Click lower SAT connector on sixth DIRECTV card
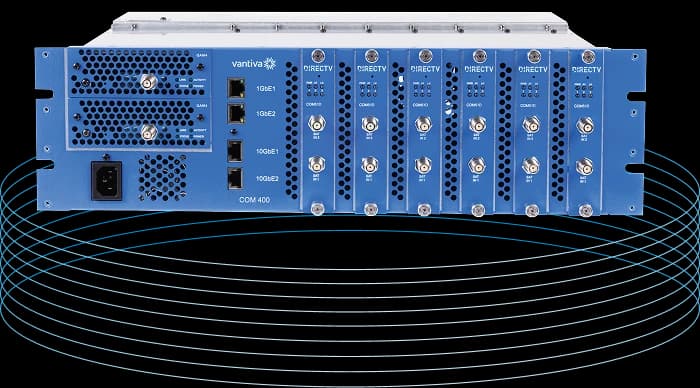The width and height of the screenshot is (700, 388). point(584,167)
